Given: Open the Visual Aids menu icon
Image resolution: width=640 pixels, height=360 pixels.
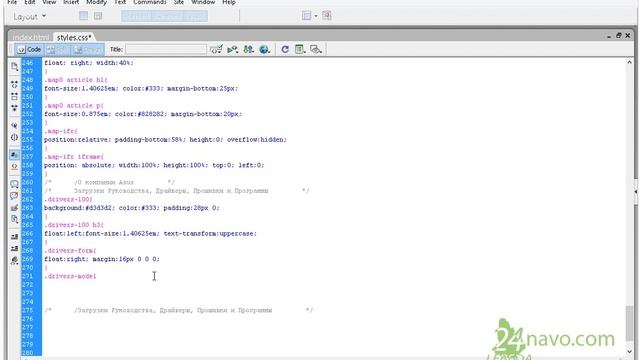Looking at the screenshot, I should [x=316, y=49].
